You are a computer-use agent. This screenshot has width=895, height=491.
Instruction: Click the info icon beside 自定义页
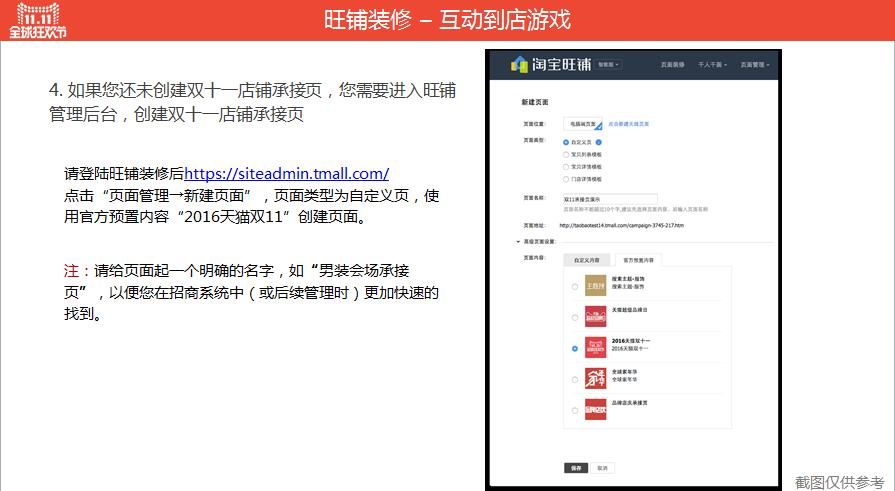[x=598, y=142]
